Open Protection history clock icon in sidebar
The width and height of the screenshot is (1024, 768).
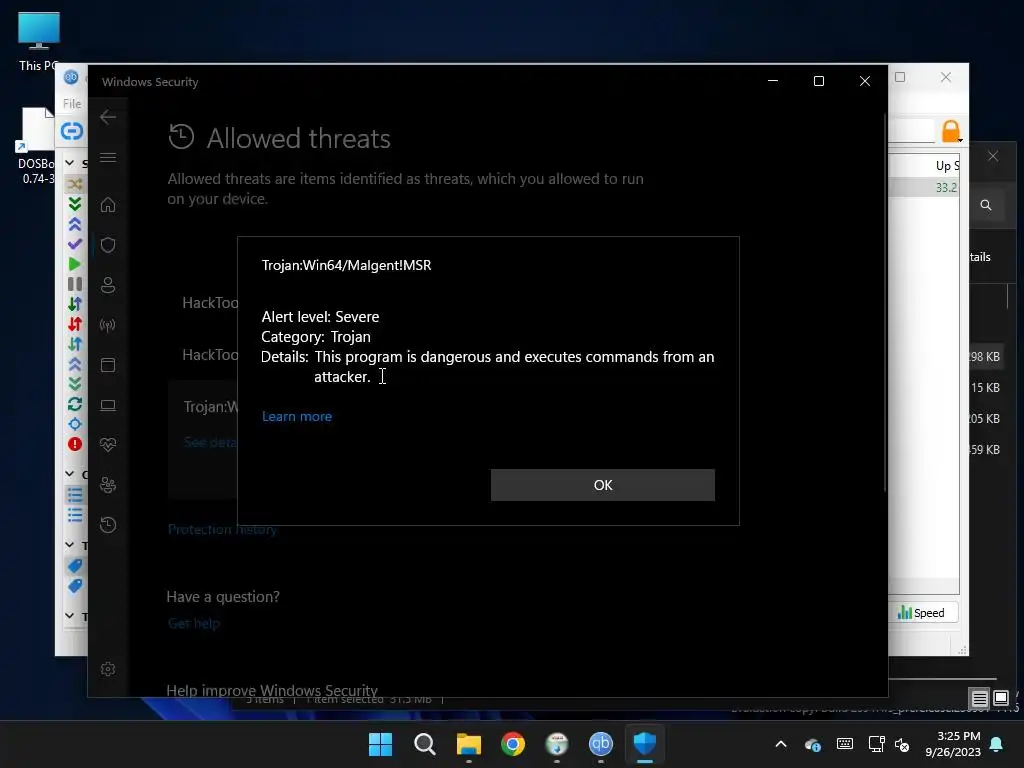pyautogui.click(x=108, y=525)
